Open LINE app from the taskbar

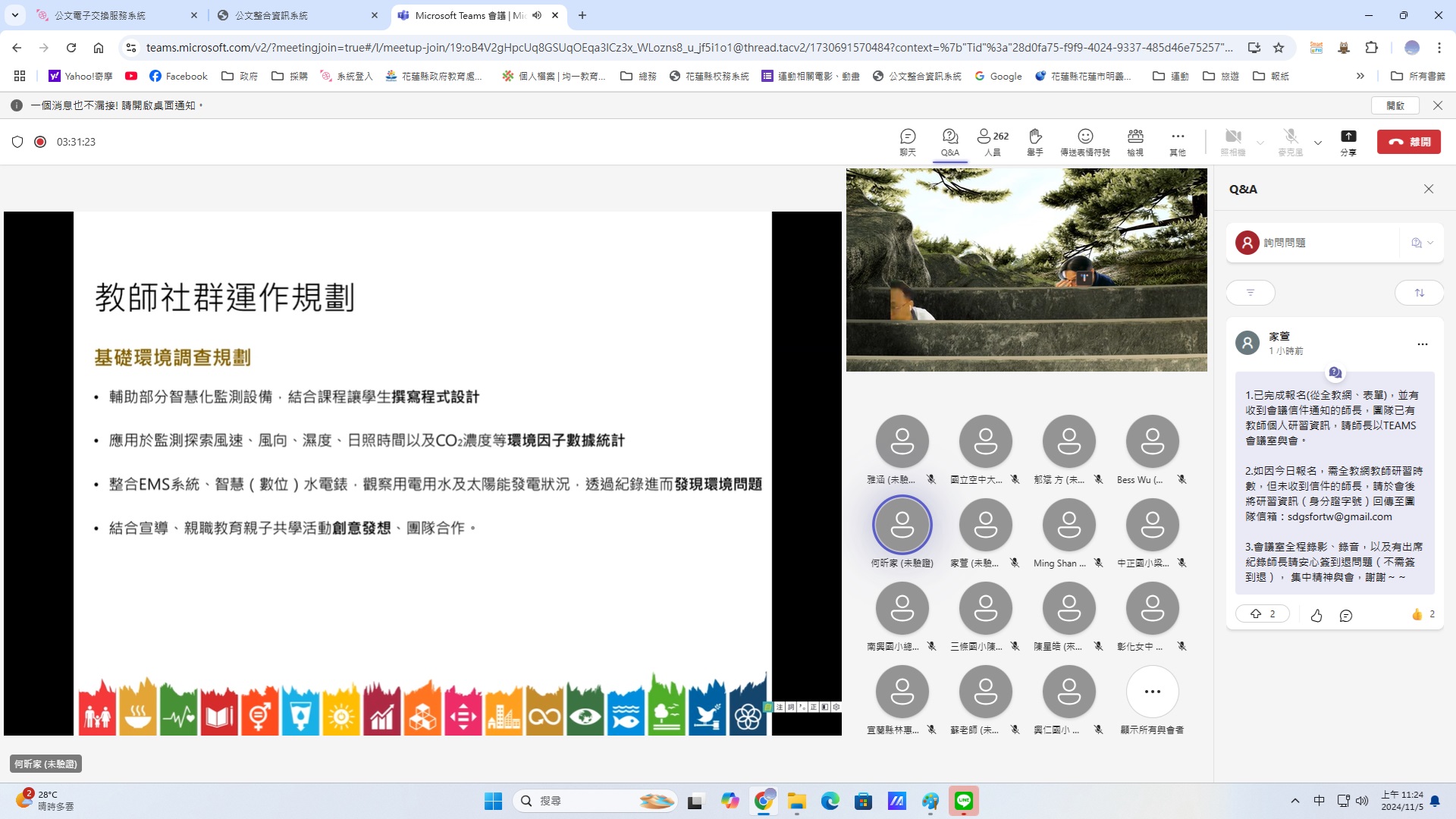coord(963,801)
